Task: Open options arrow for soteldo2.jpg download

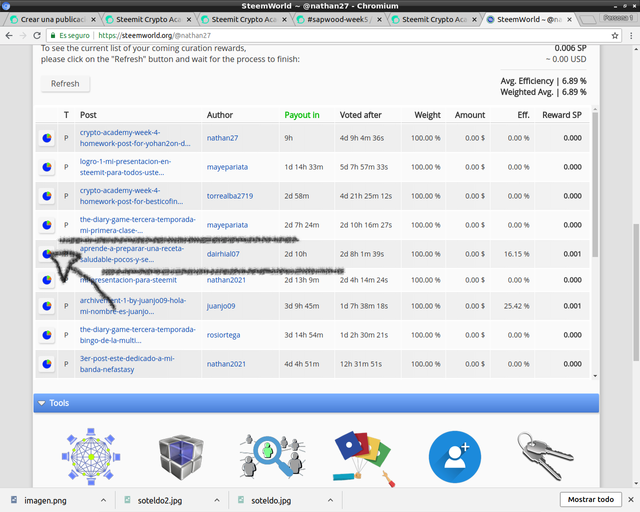Action: (217, 500)
